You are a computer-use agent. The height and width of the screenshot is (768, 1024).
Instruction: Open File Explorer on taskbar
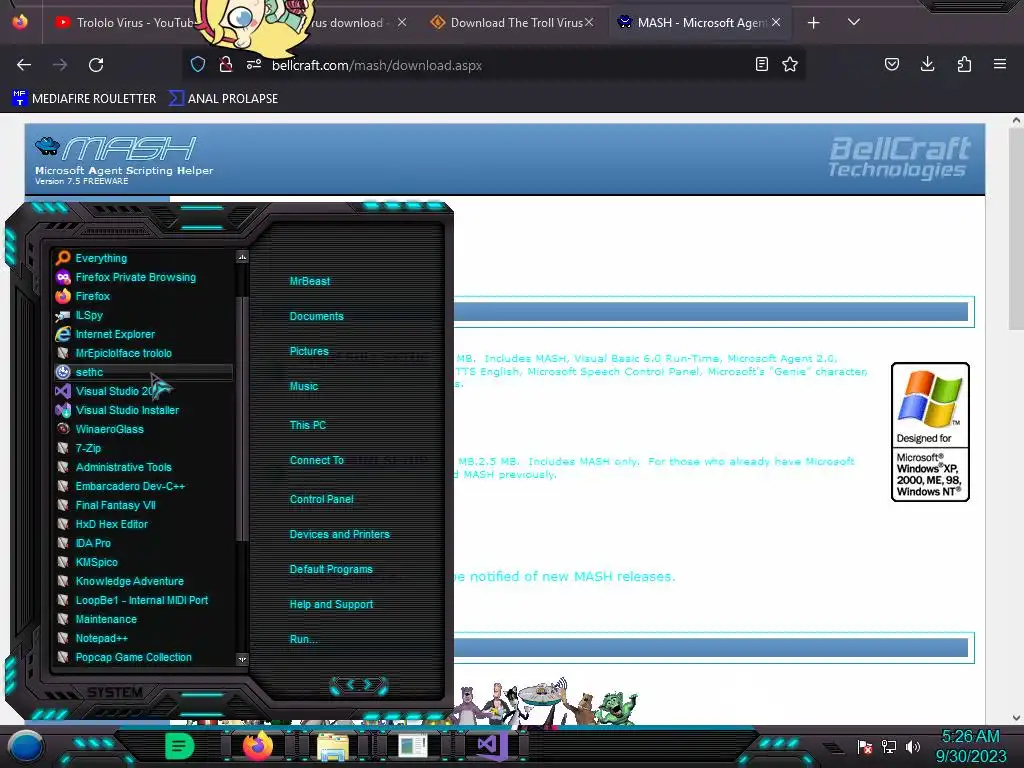click(333, 746)
